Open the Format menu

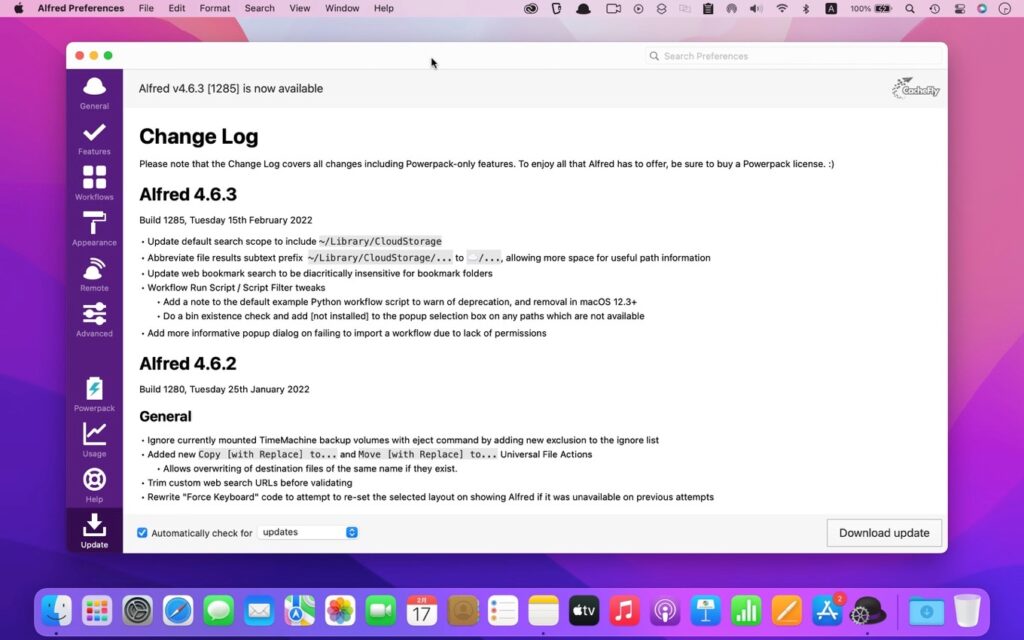[x=215, y=8]
